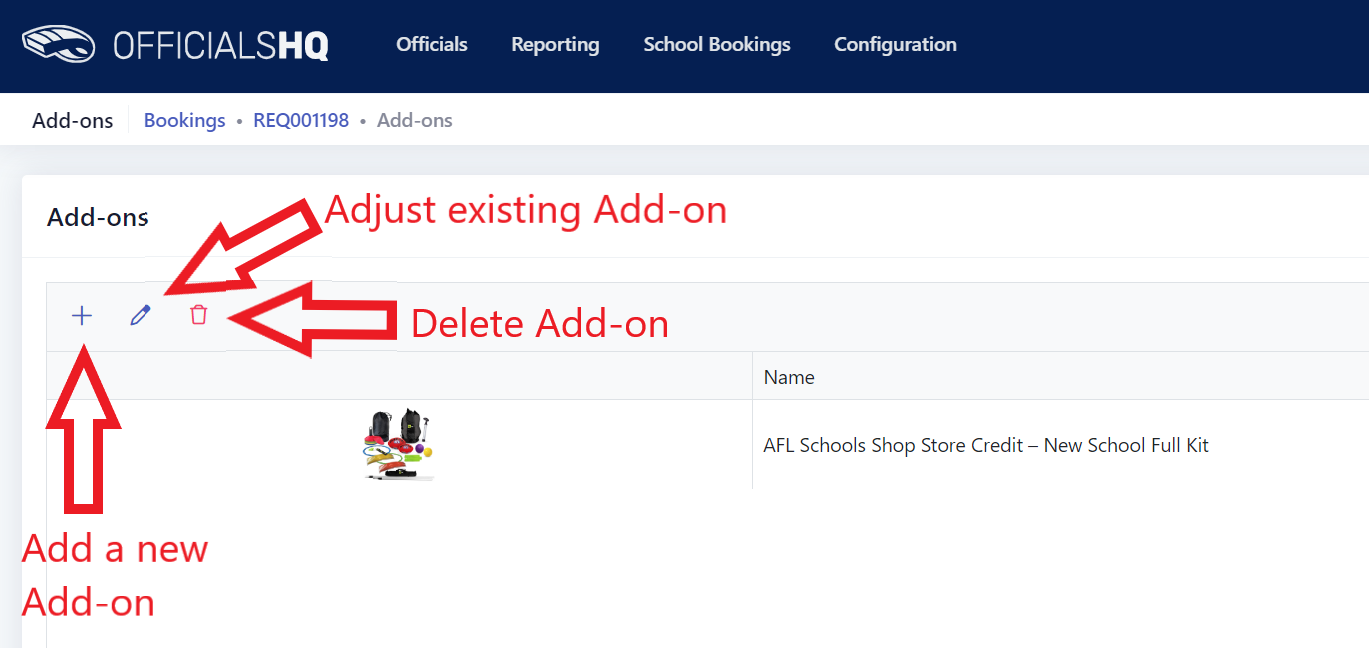Click the Add-ons panel heading

[98, 217]
